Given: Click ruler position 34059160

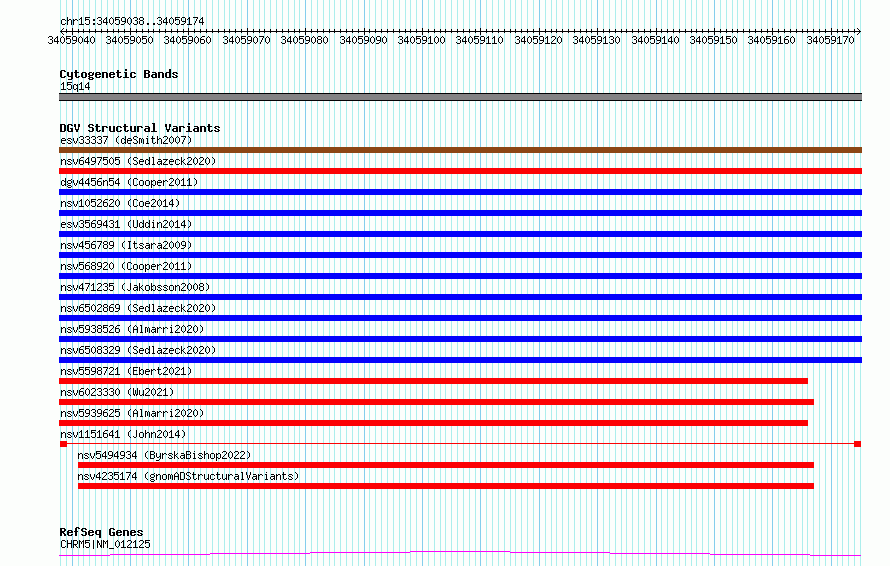Looking at the screenshot, I should [771, 40].
